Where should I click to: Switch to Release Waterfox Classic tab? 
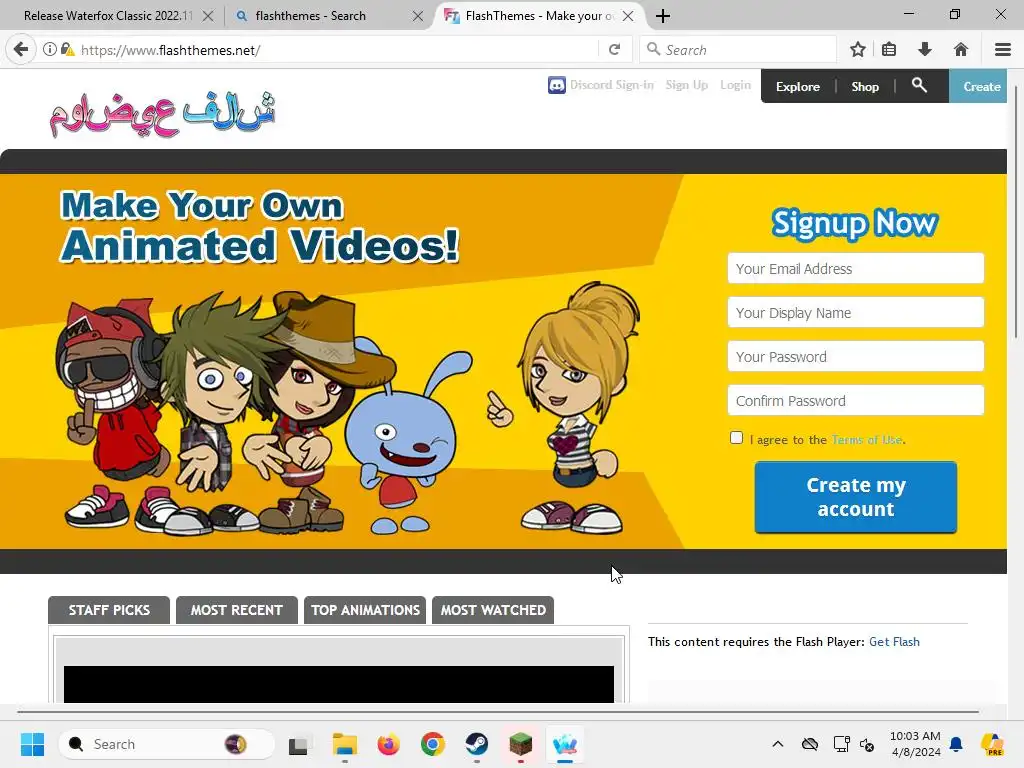click(x=109, y=16)
